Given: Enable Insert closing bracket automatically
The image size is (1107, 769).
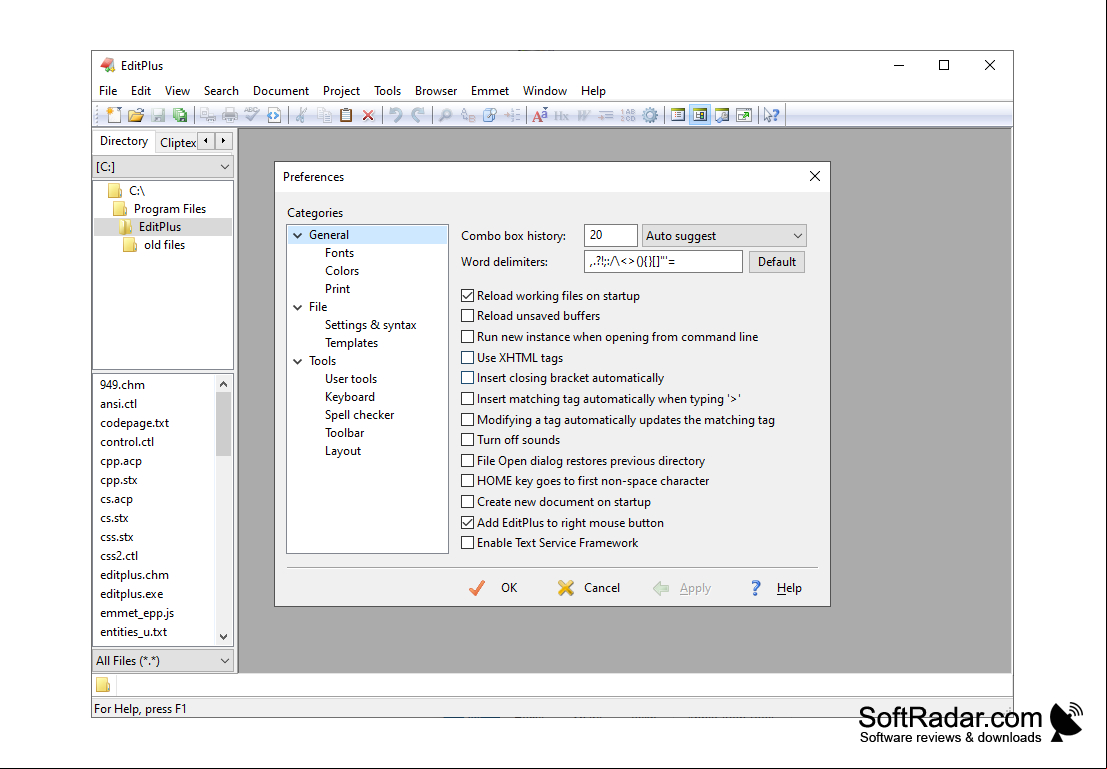Looking at the screenshot, I should [467, 378].
